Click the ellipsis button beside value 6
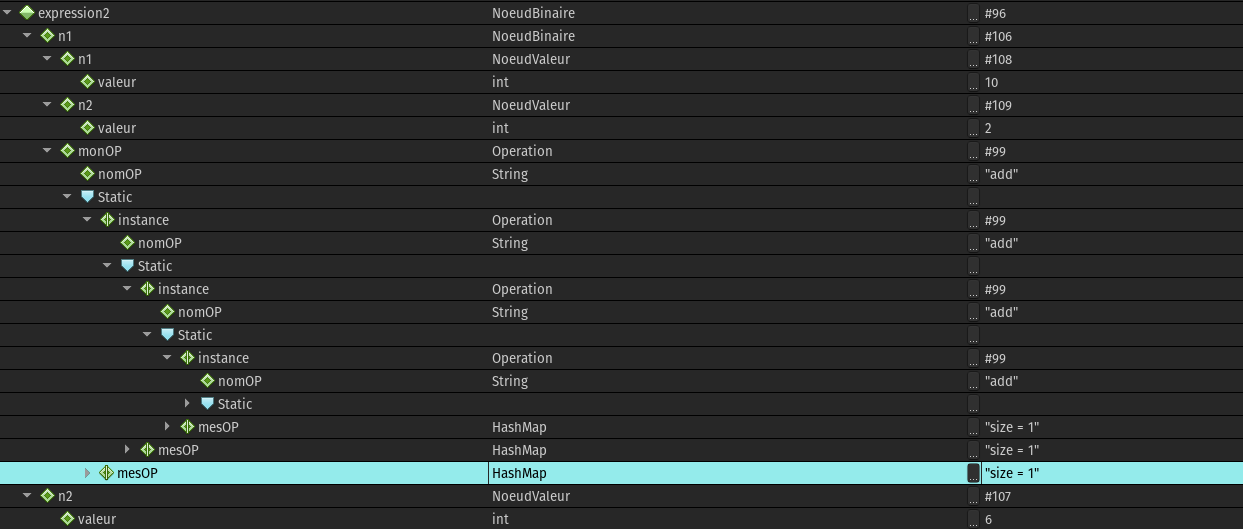 (973, 519)
